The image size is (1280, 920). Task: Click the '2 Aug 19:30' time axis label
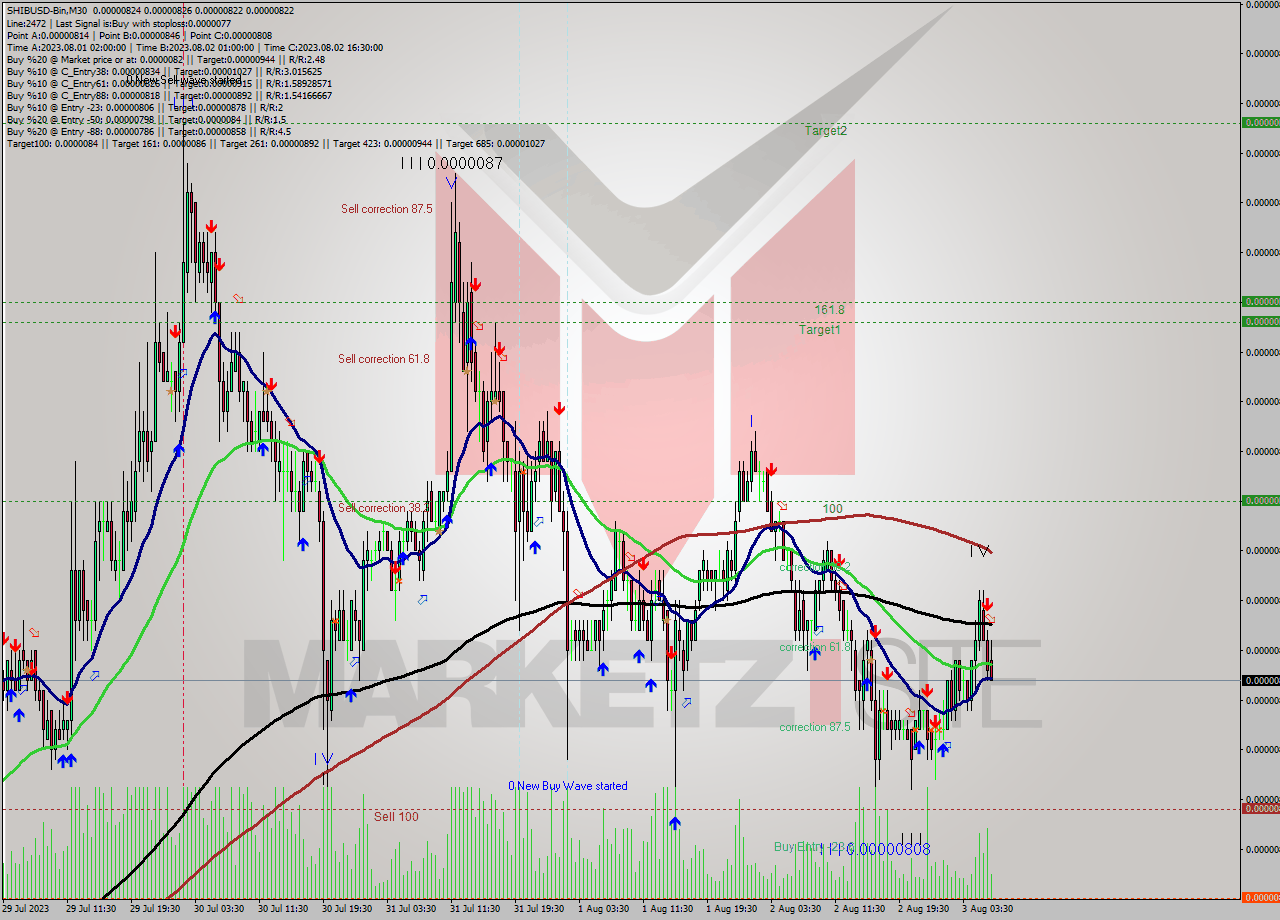pyautogui.click(x=923, y=909)
